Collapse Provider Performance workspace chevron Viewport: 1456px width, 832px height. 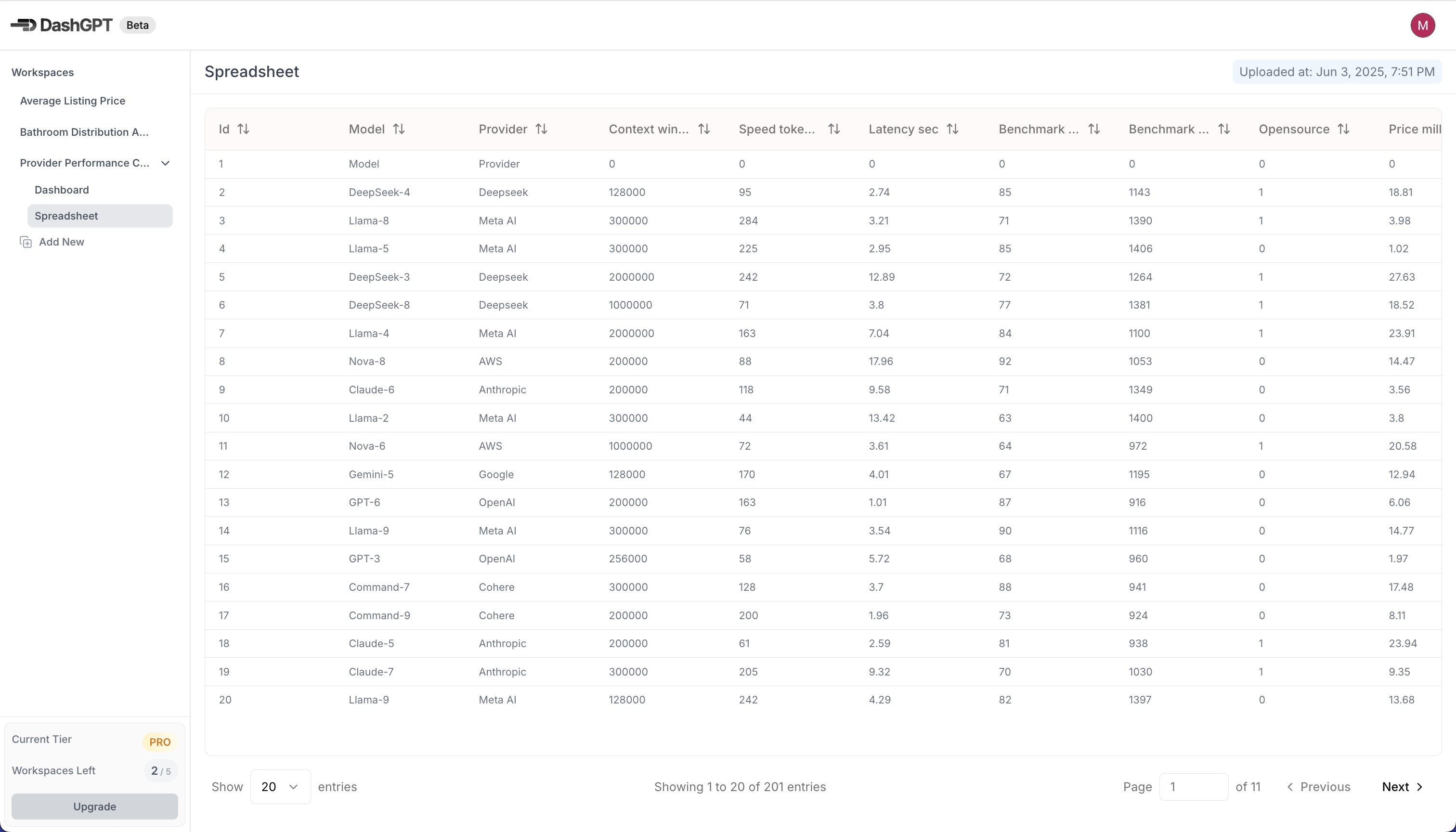(166, 163)
